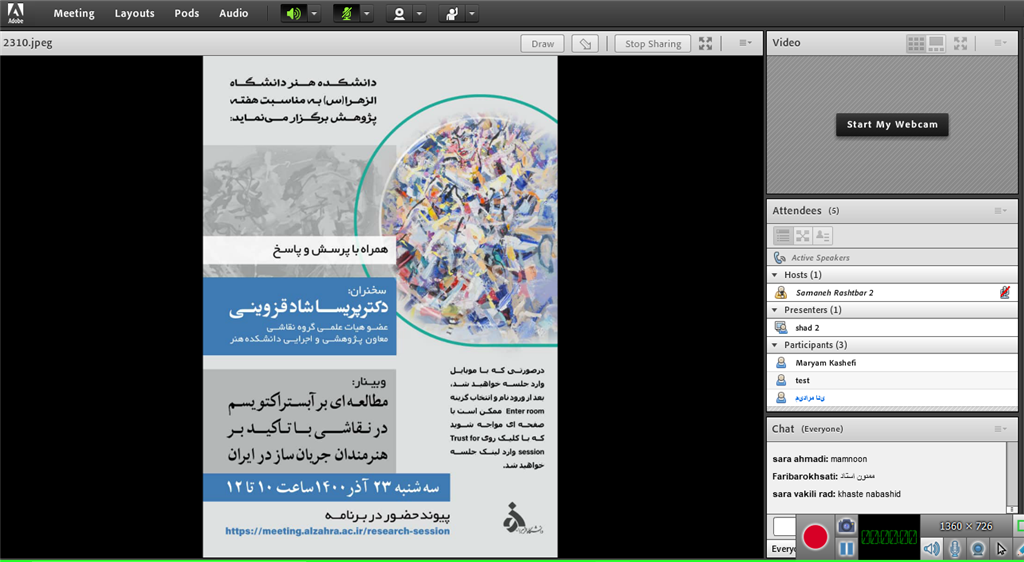Toggle the recorder microphone icon
The height and width of the screenshot is (562, 1024).
[x=955, y=549]
